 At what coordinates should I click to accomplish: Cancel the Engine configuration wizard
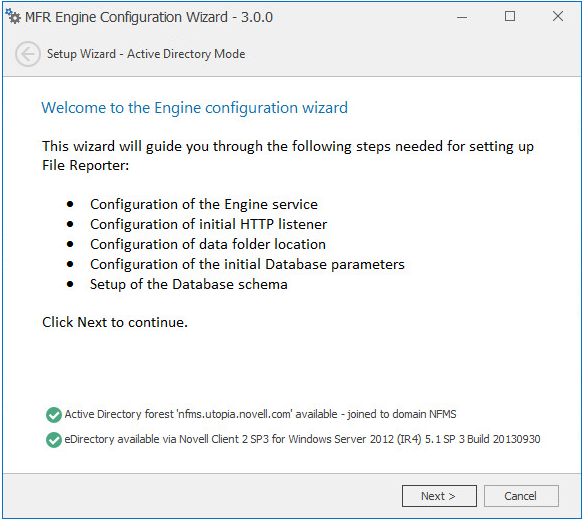521,496
